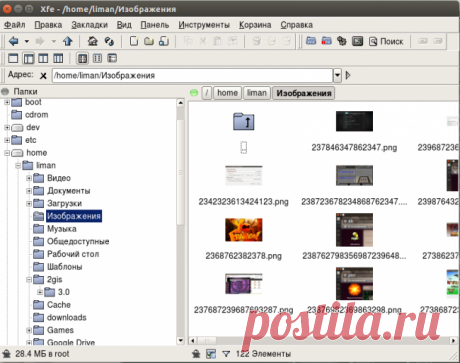Switch to tree and one panel layout
The width and height of the screenshot is (460, 363).
click(x=28, y=59)
